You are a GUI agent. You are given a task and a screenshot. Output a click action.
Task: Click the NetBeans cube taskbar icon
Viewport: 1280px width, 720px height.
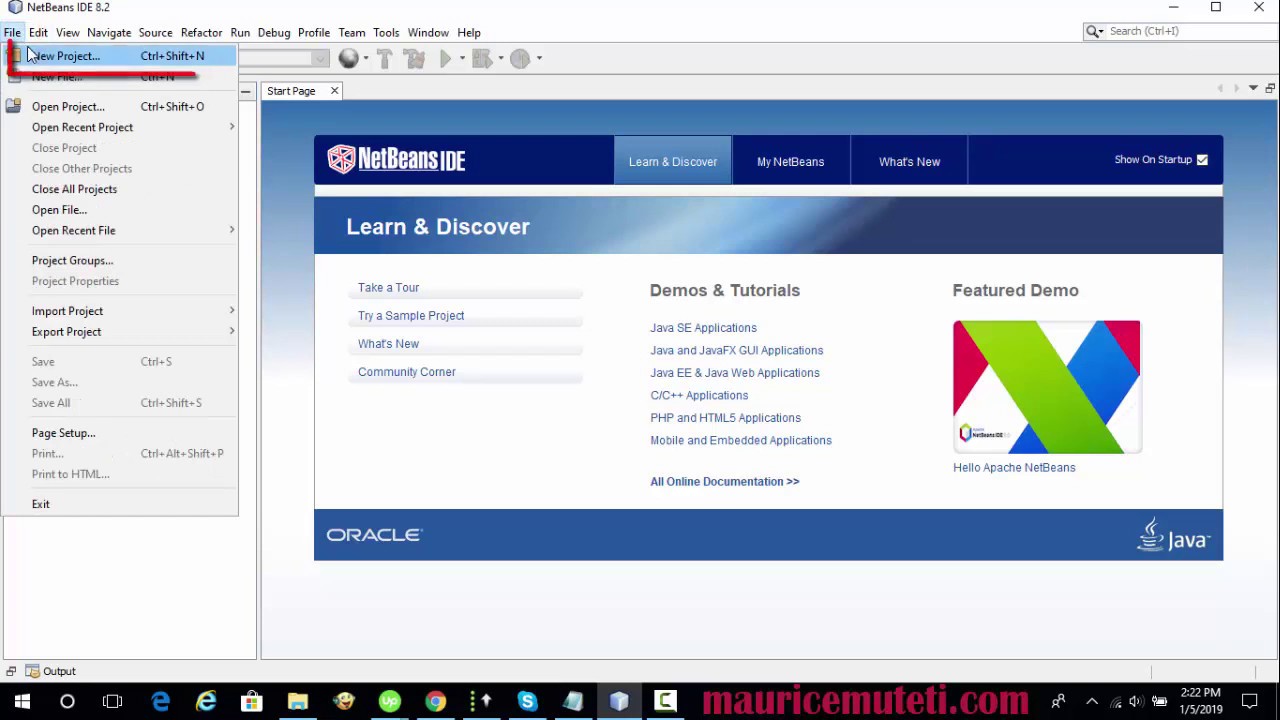(619, 701)
